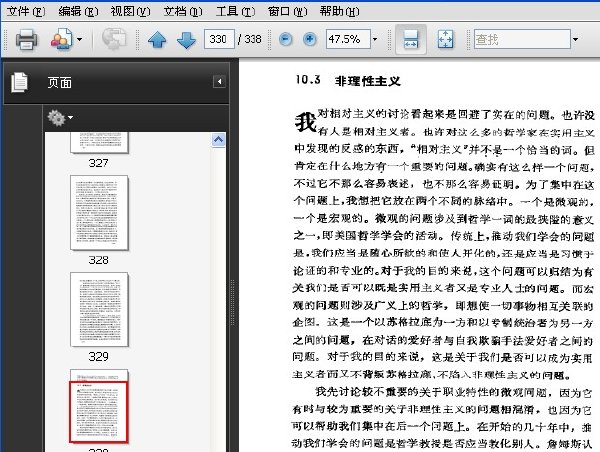The height and width of the screenshot is (452, 600).
Task: Open the 文件(F) menu
Action: point(26,11)
